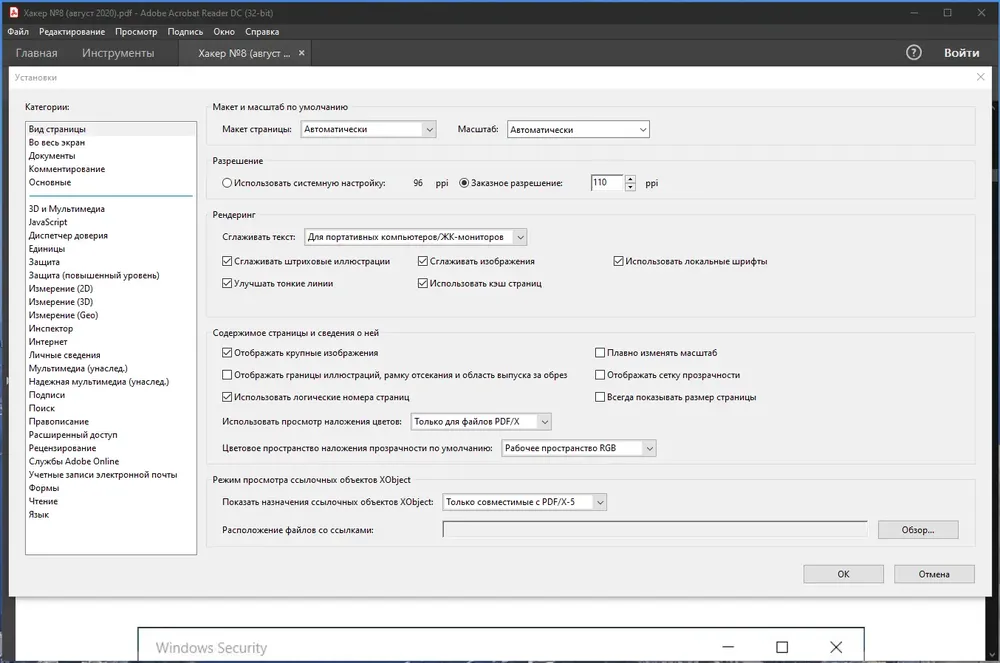Click the Обзор... browse button
Image resolution: width=1000 pixels, height=663 pixels.
click(918, 530)
